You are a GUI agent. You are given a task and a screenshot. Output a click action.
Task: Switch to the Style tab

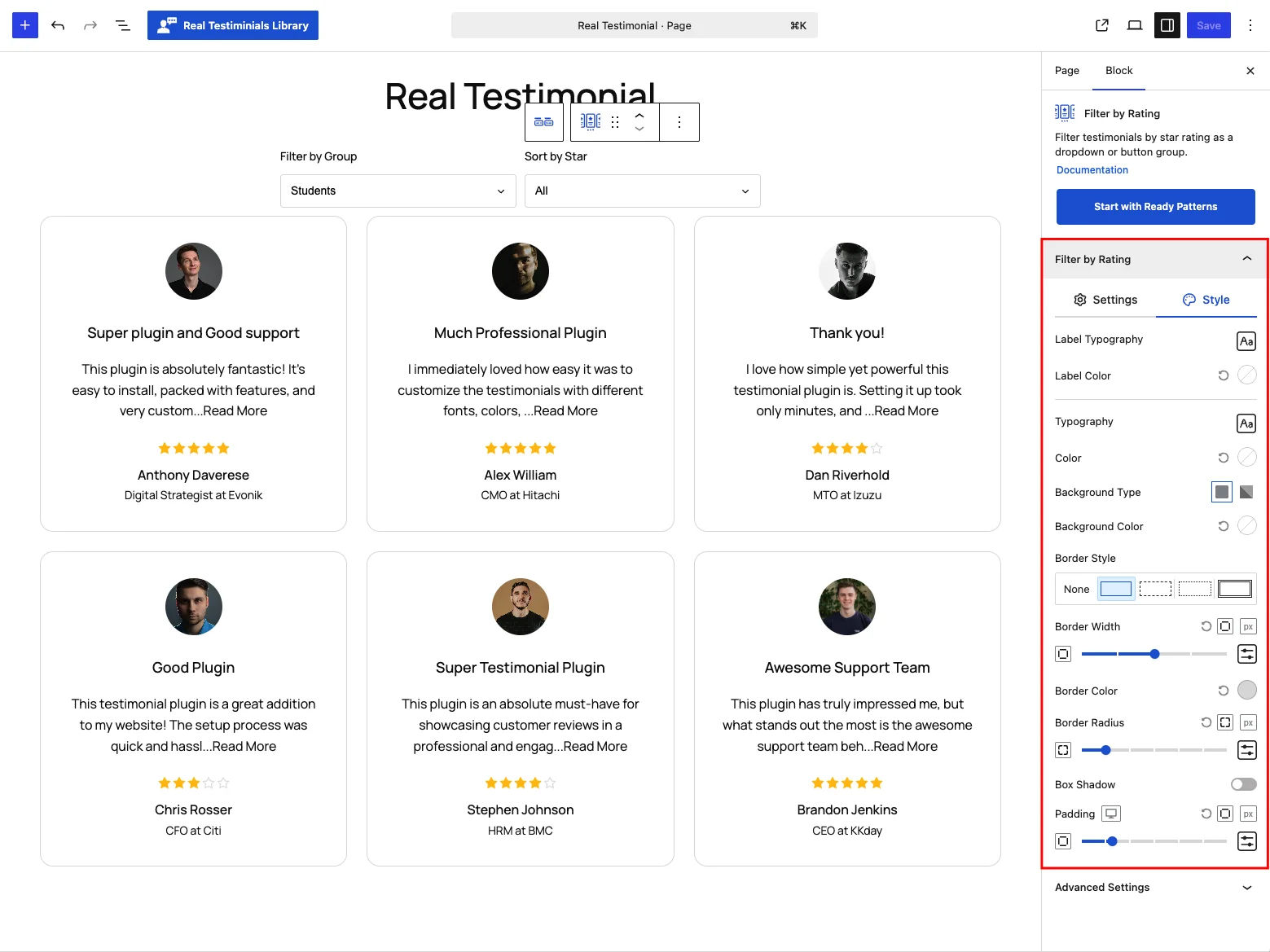1206,300
